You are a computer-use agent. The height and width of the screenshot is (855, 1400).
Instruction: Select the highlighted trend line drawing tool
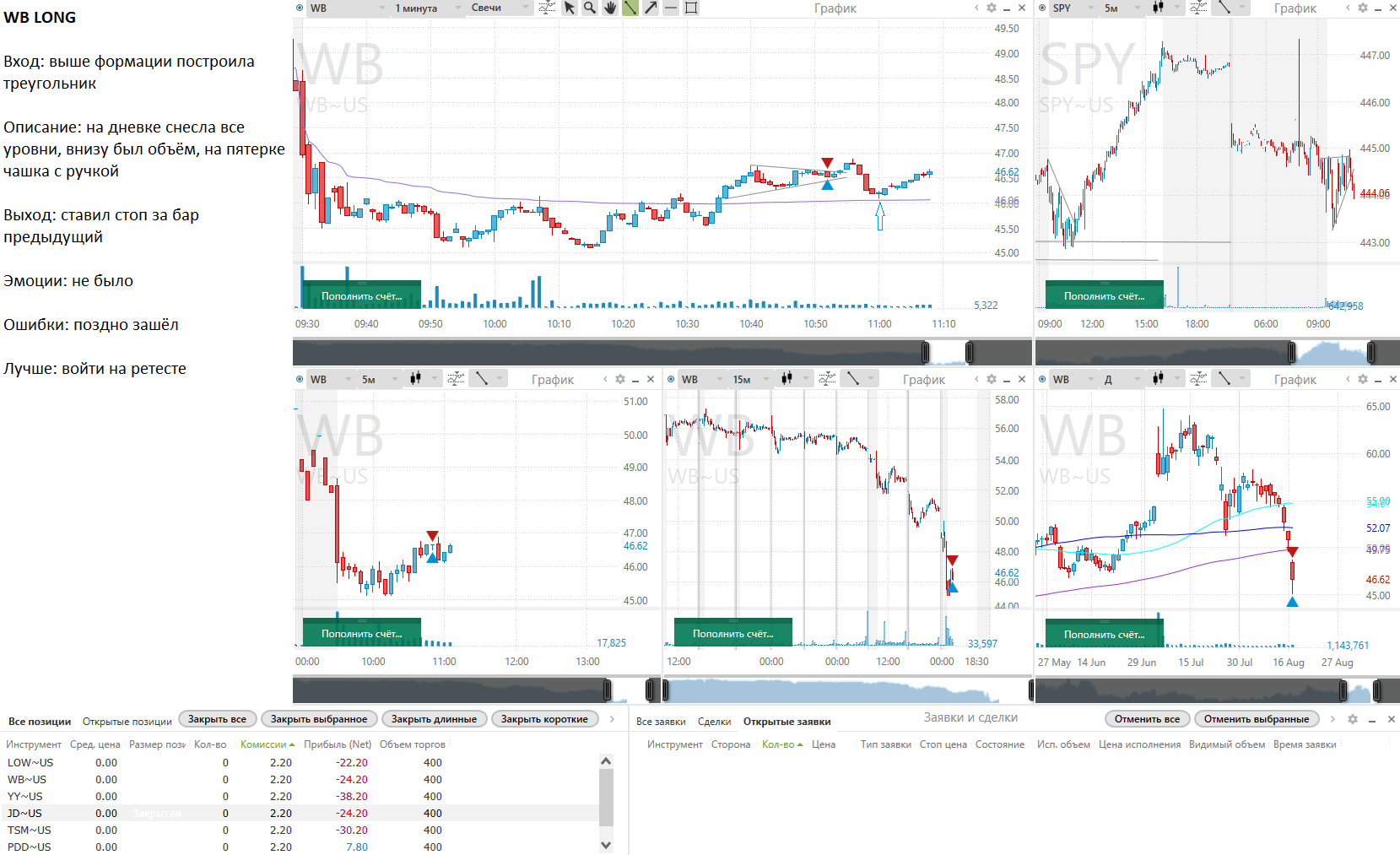click(x=630, y=8)
